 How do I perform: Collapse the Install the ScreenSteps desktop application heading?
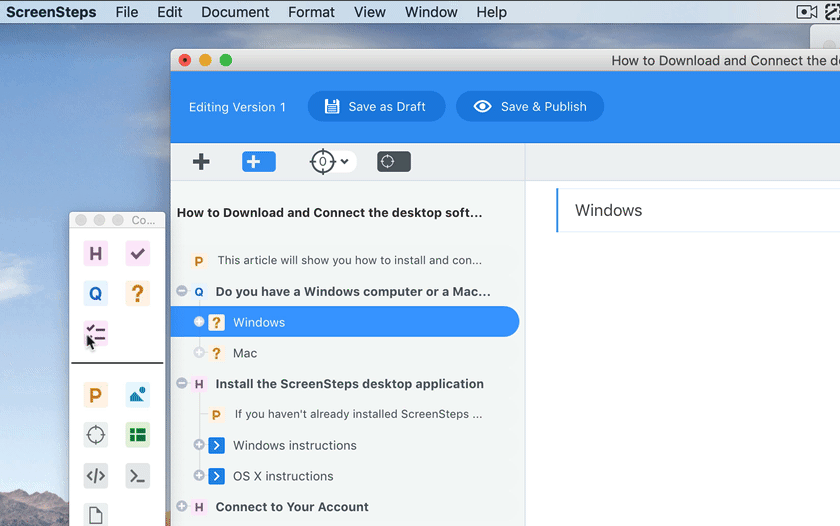pyautogui.click(x=182, y=383)
